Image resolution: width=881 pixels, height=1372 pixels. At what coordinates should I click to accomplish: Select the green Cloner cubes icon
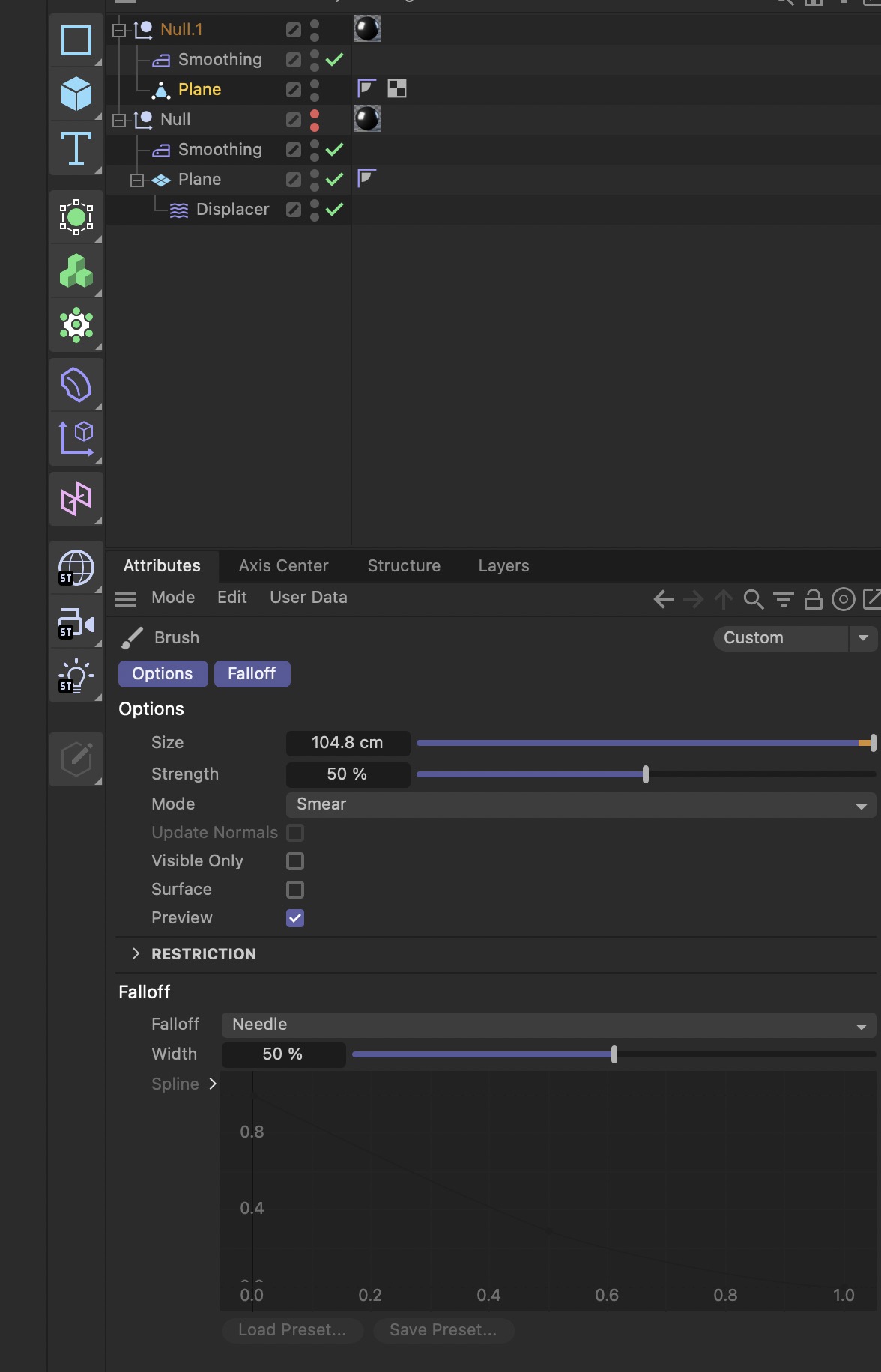[76, 270]
